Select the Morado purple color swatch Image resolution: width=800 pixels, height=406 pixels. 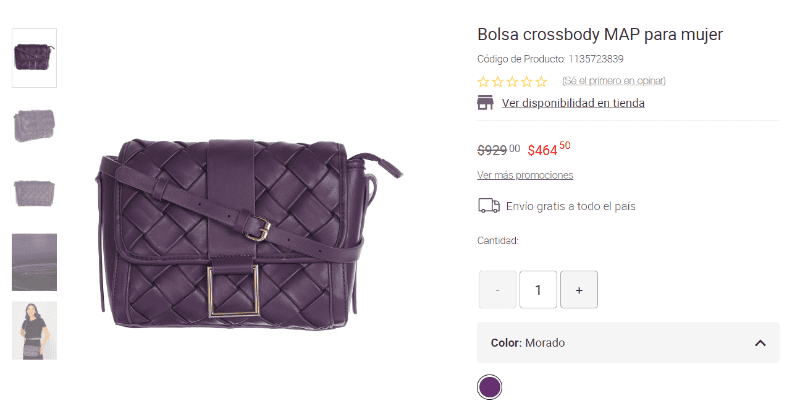point(489,387)
